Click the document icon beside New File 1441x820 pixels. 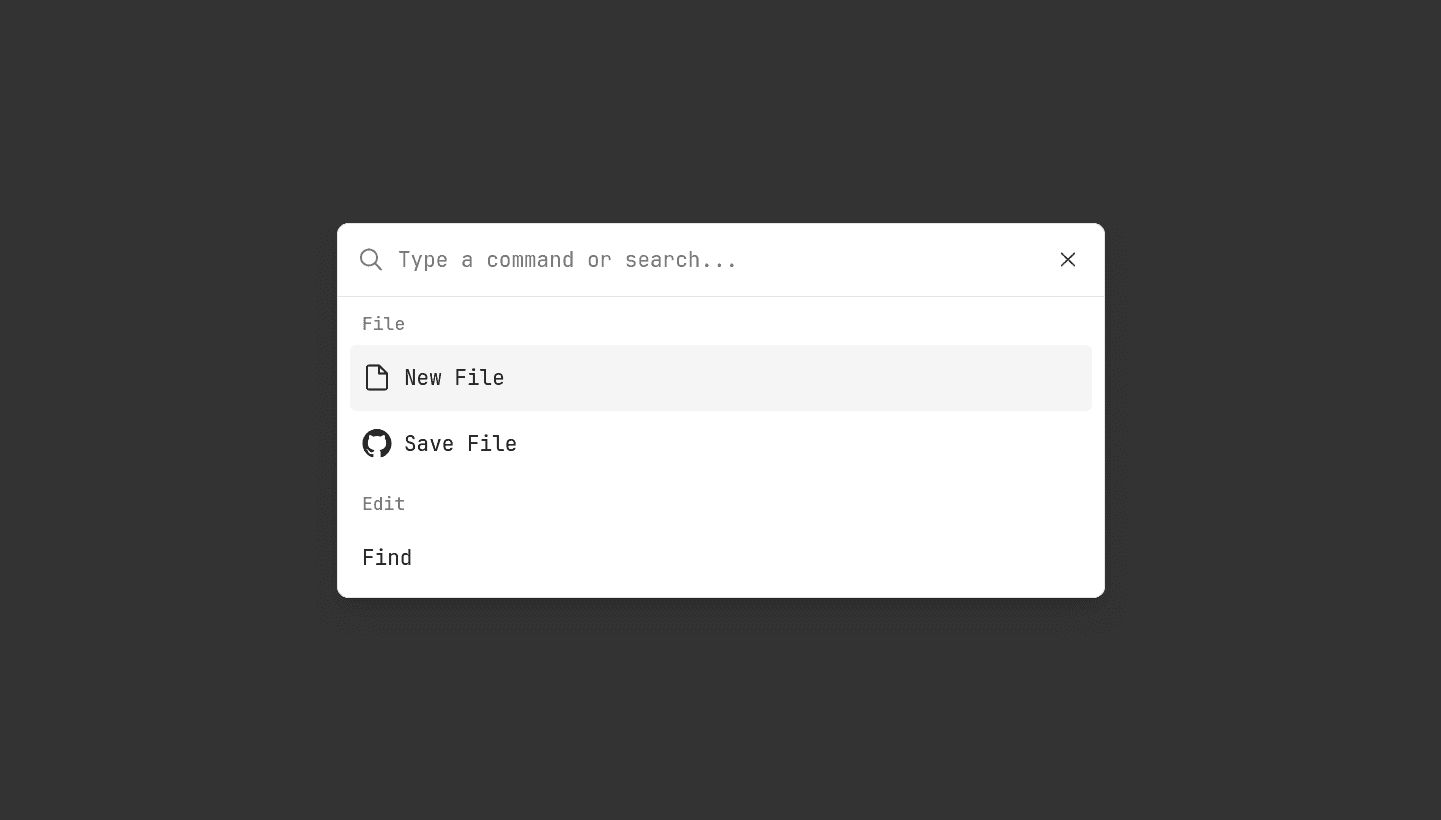377,378
